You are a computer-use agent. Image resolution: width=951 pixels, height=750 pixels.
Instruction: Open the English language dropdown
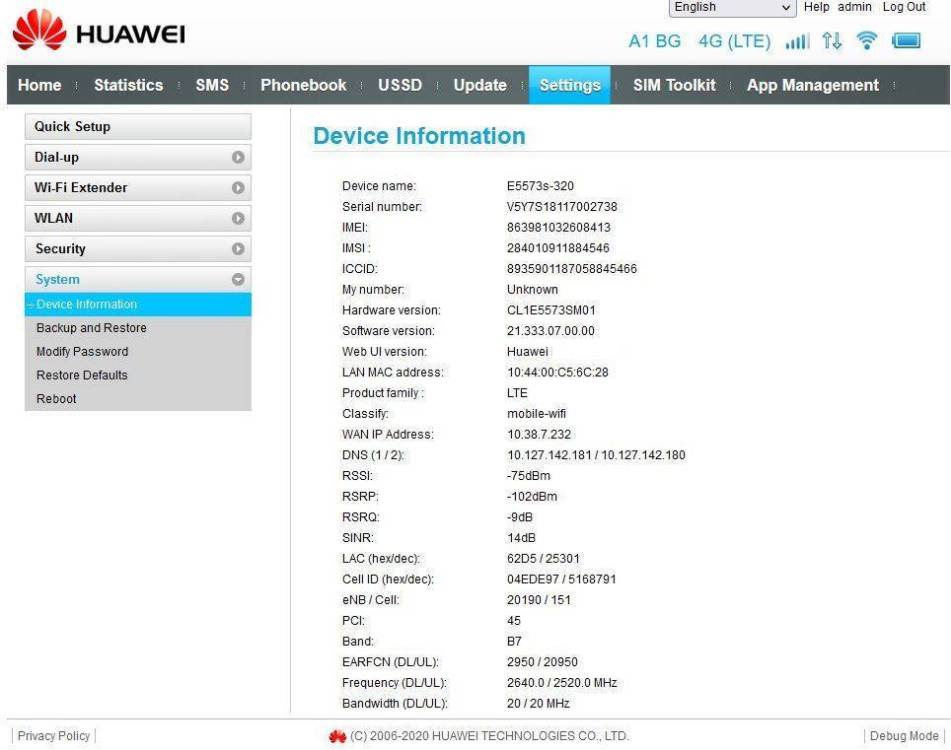732,7
